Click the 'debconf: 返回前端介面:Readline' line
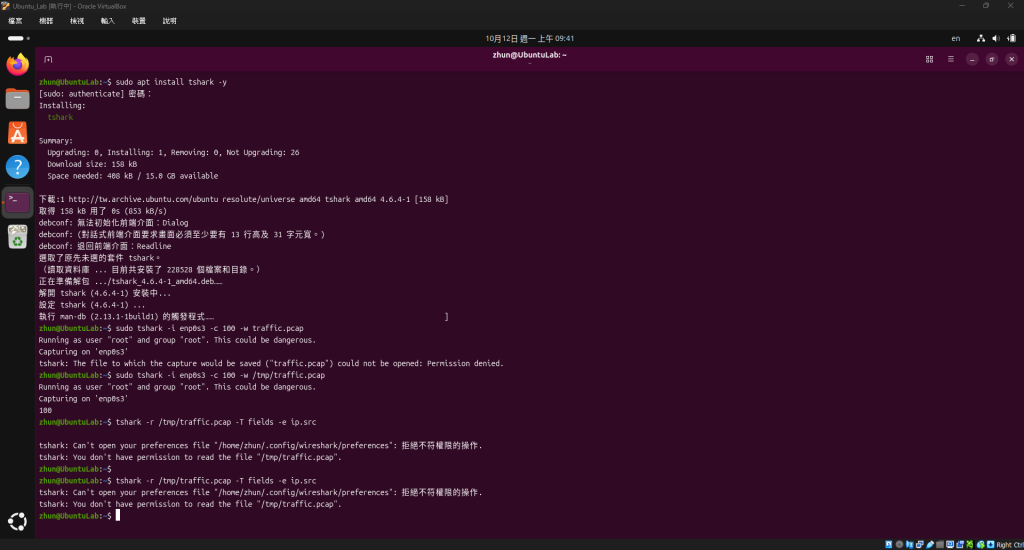Viewport: 1024px width, 550px height. pyautogui.click(x=105, y=246)
